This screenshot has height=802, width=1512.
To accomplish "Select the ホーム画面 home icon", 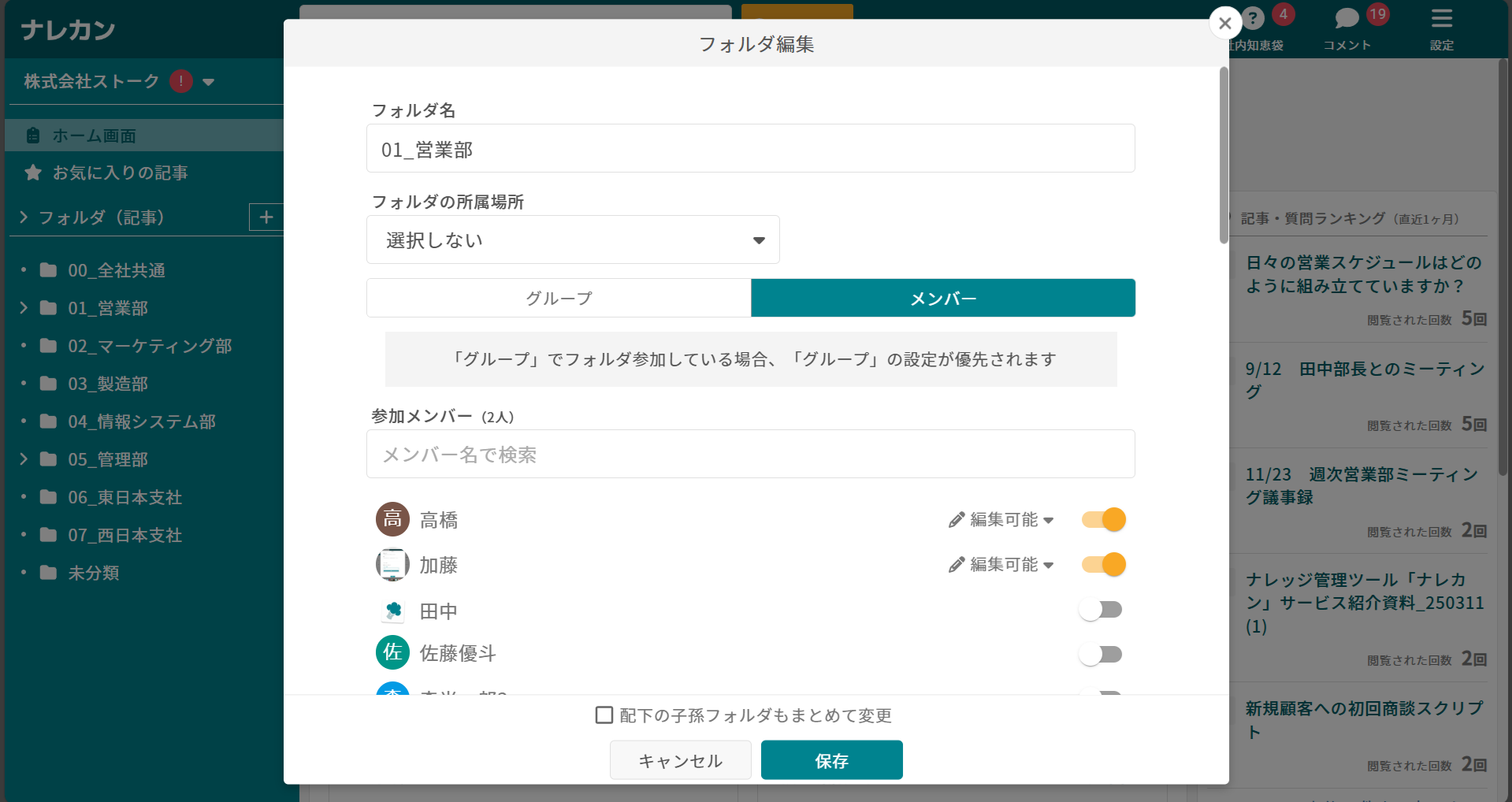I will click(32, 135).
